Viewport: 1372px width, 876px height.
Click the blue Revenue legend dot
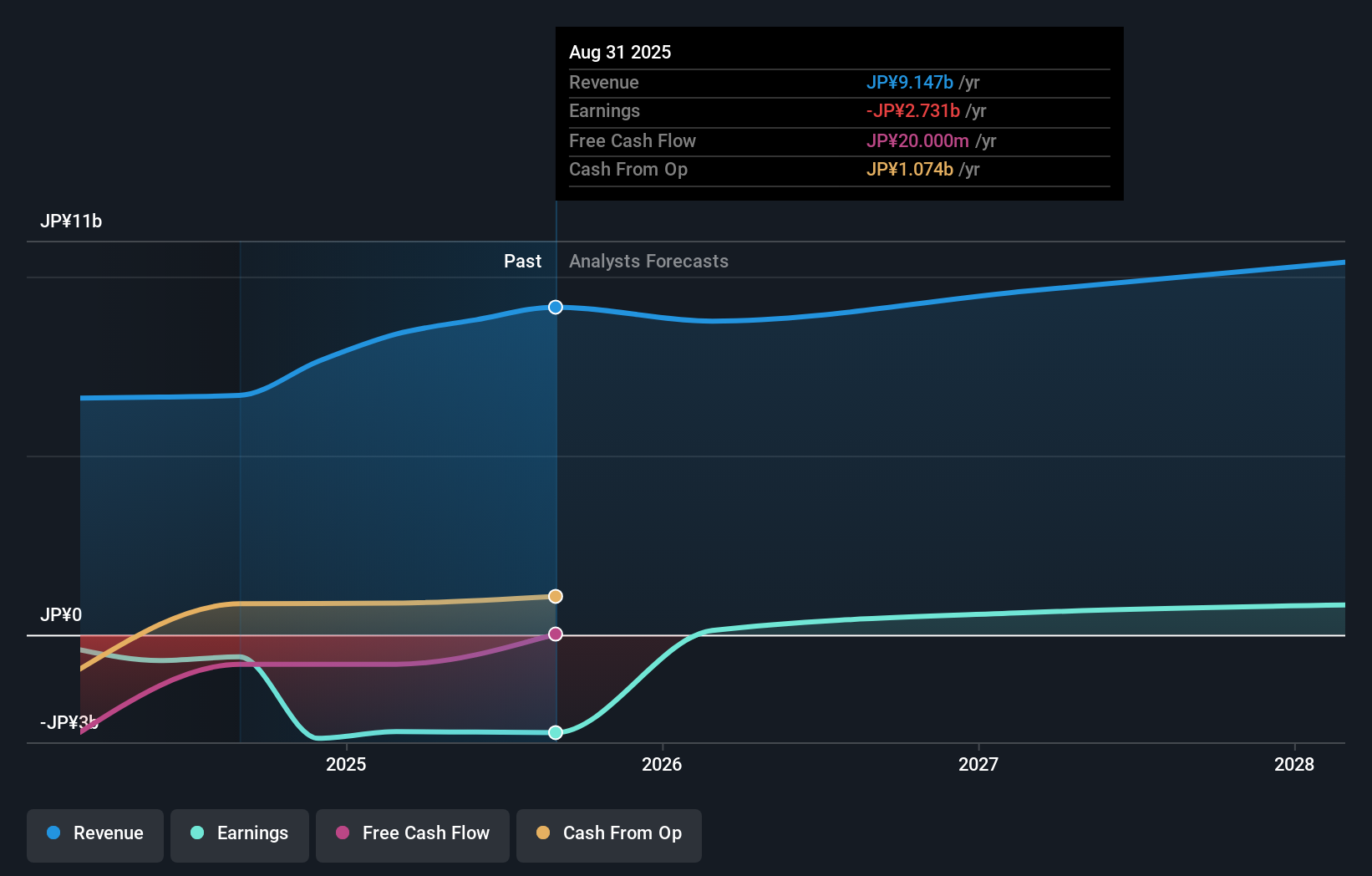coord(53,833)
